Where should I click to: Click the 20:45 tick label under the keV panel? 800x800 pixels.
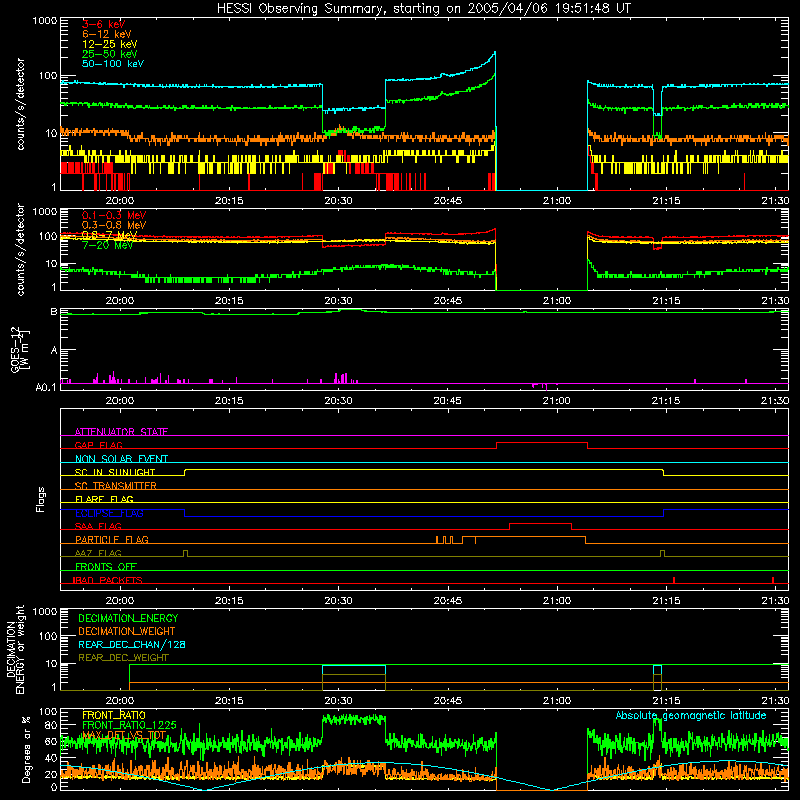(x=447, y=201)
